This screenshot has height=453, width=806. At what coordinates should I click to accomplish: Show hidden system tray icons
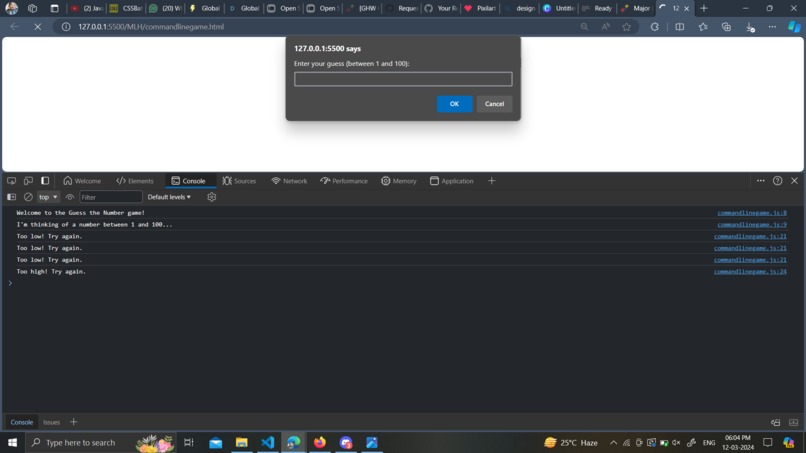613,442
